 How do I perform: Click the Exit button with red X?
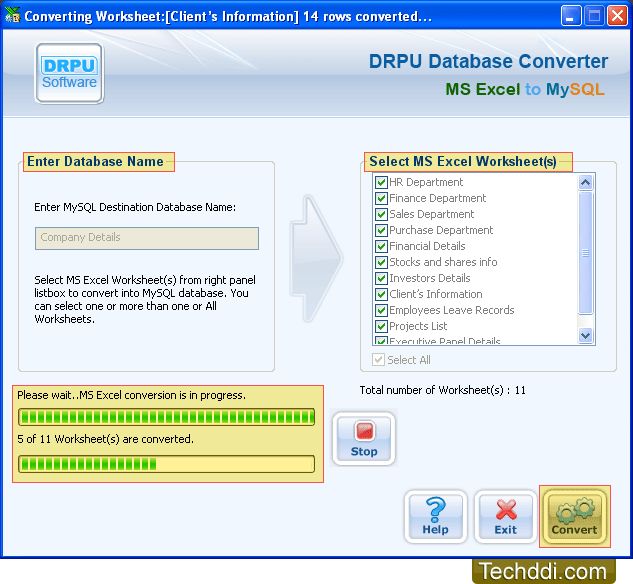[505, 517]
